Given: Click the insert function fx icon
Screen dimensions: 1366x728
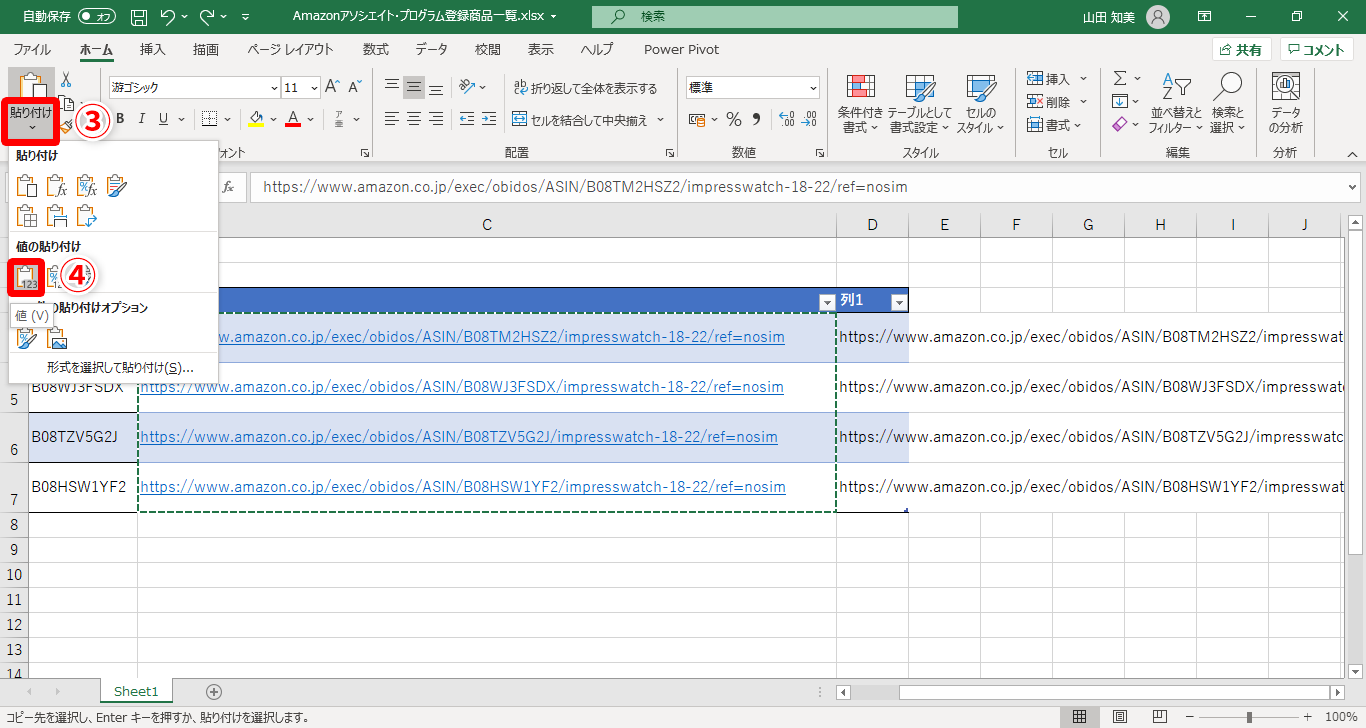Looking at the screenshot, I should (x=228, y=187).
